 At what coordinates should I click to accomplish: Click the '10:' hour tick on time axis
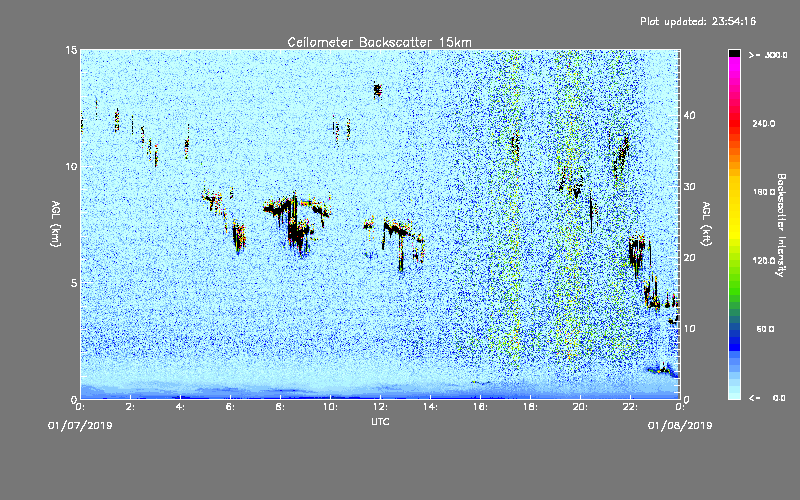tap(331, 407)
